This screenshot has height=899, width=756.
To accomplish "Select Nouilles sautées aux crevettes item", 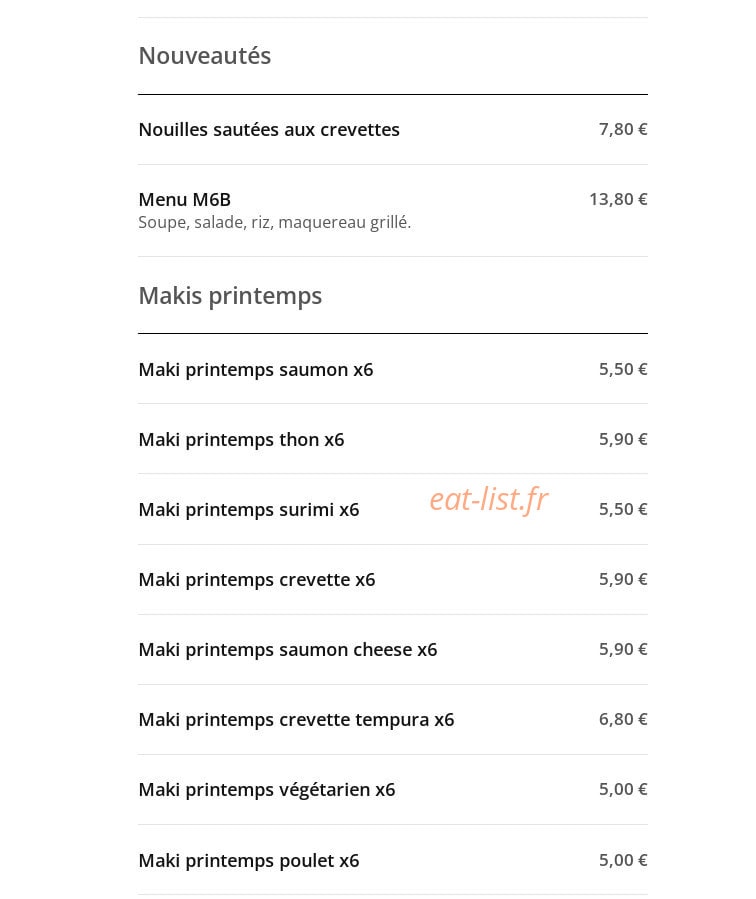I will click(393, 130).
